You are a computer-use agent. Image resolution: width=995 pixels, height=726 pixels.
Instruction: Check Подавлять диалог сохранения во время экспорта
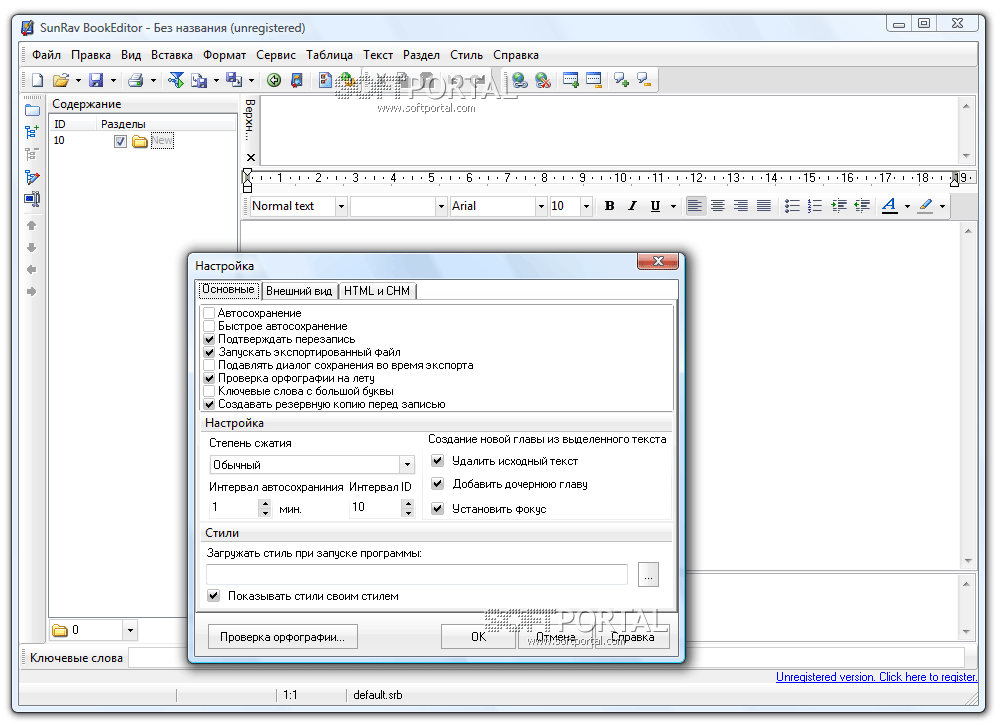pos(209,365)
